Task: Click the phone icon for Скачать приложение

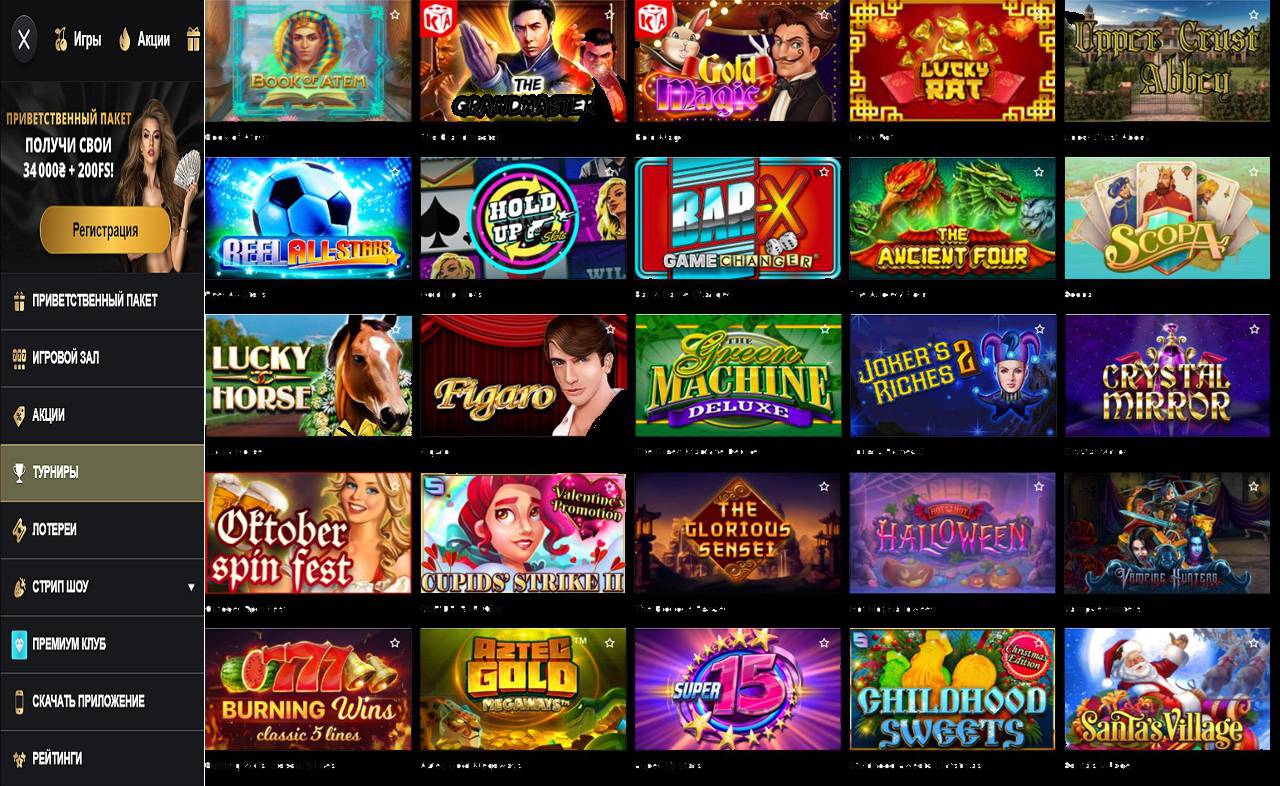Action: pos(18,701)
